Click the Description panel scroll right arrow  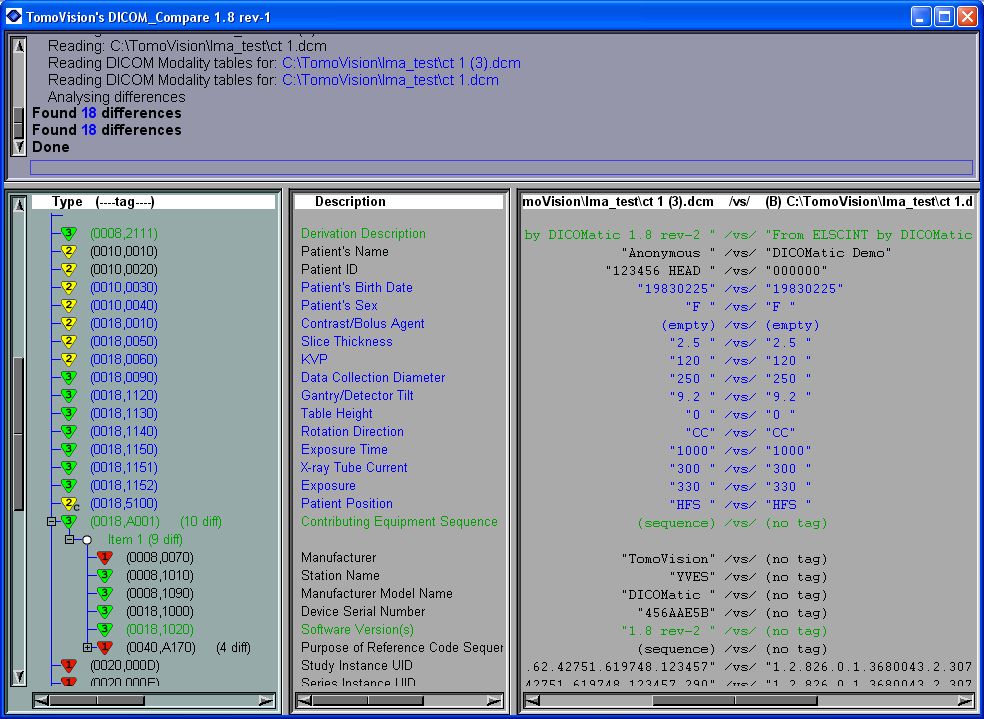[495, 701]
